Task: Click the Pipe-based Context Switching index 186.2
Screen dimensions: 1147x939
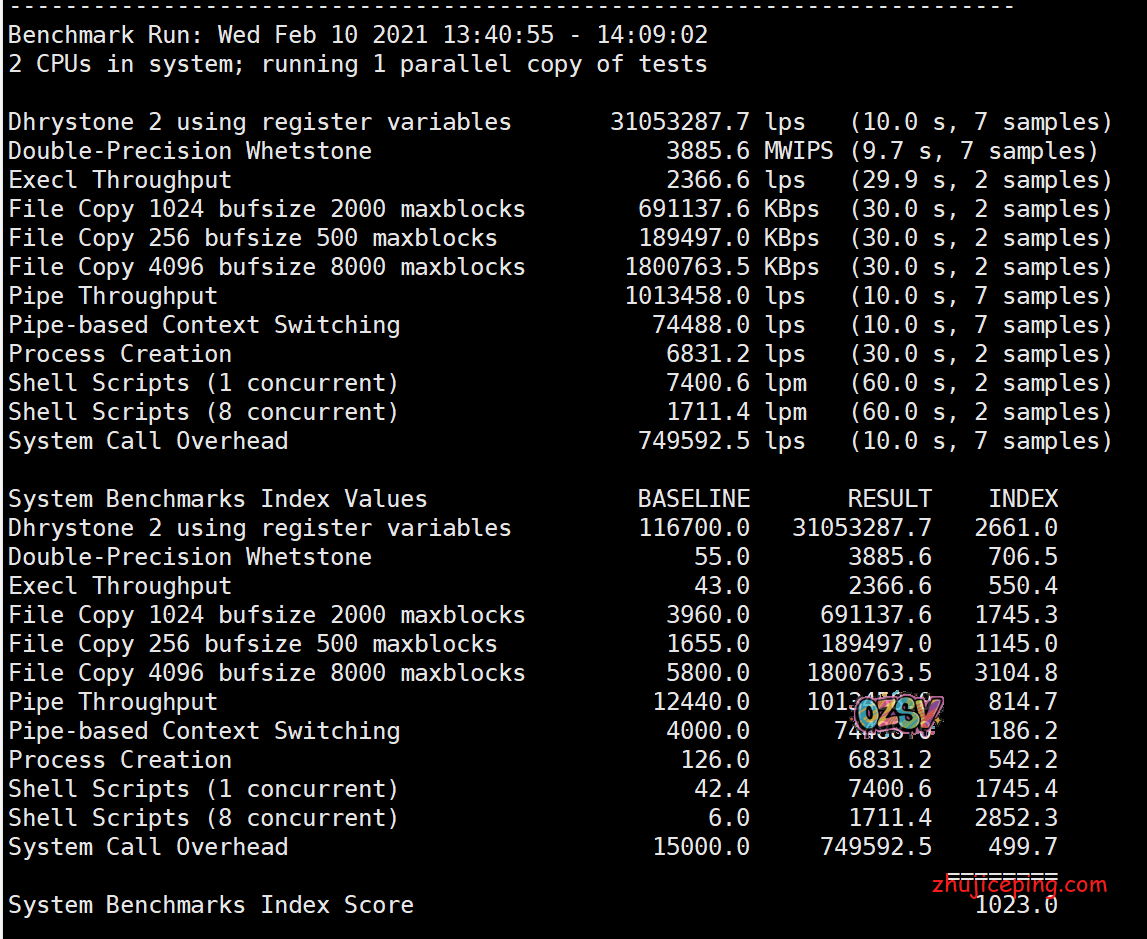Action: pyautogui.click(x=1023, y=731)
